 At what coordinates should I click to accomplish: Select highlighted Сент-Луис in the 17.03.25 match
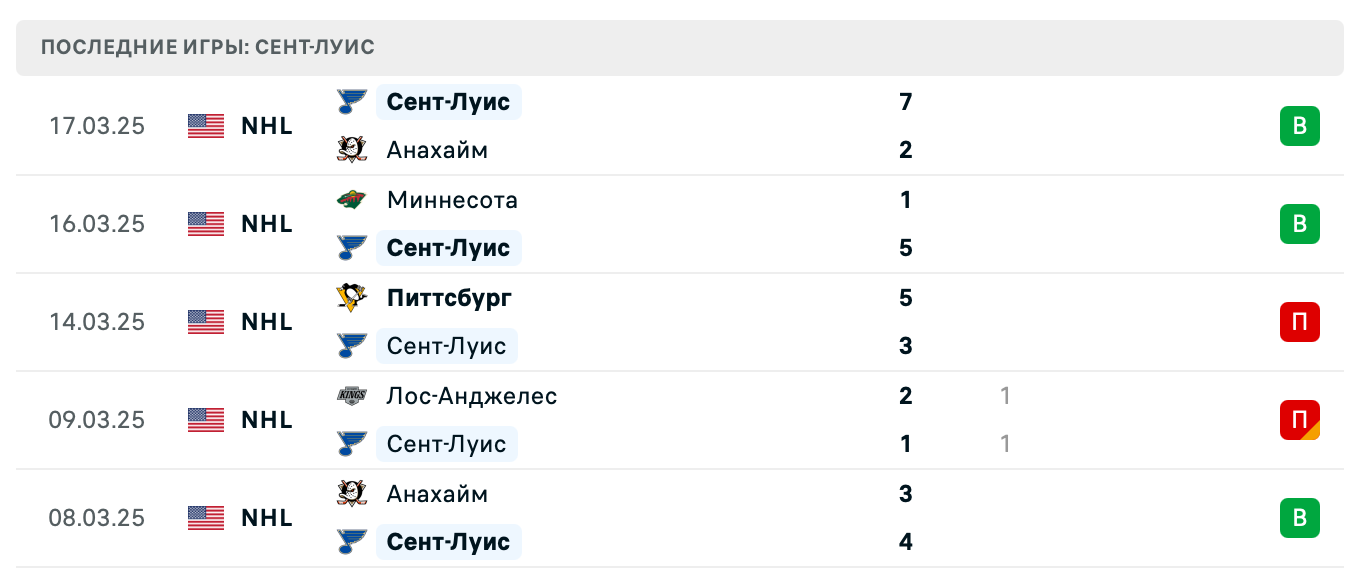448,102
